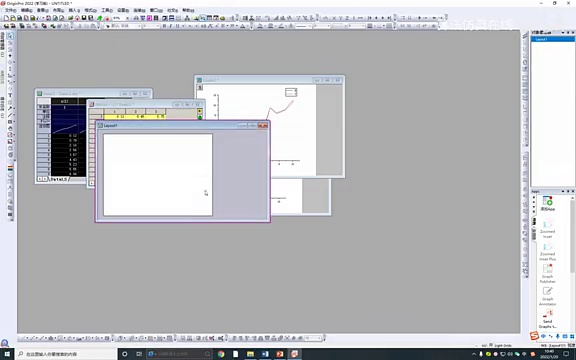Open the Tools menu (工具)
The image size is (576, 360).
(x=107, y=10)
